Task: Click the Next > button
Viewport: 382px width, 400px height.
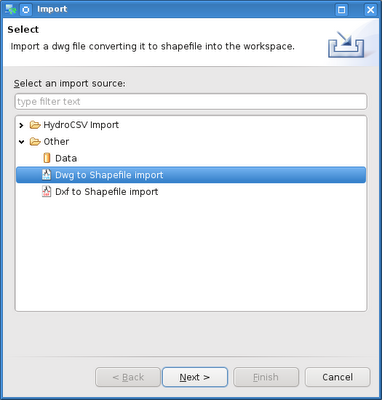Action: coord(195,377)
